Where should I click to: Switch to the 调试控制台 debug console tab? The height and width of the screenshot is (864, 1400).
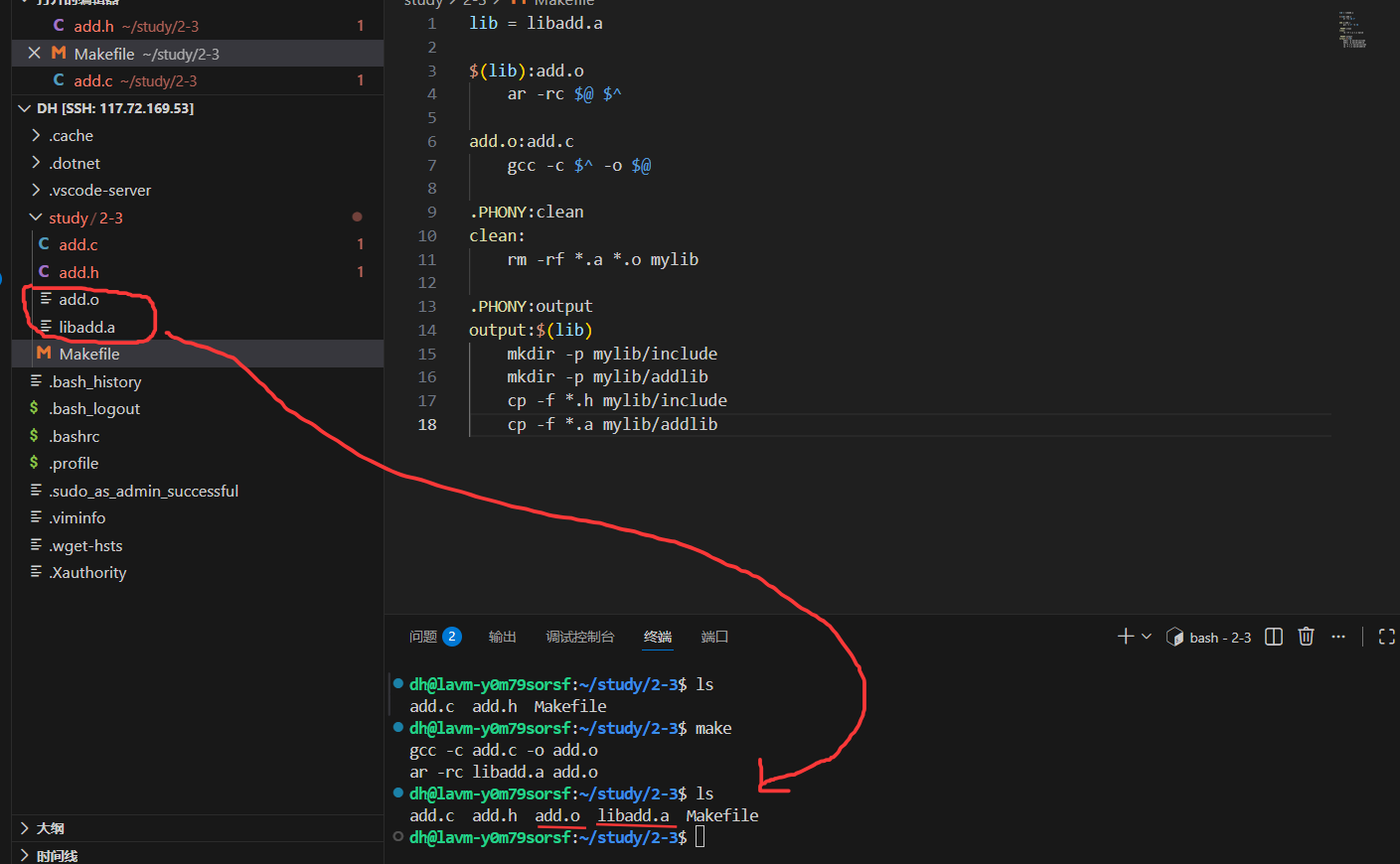[580, 637]
